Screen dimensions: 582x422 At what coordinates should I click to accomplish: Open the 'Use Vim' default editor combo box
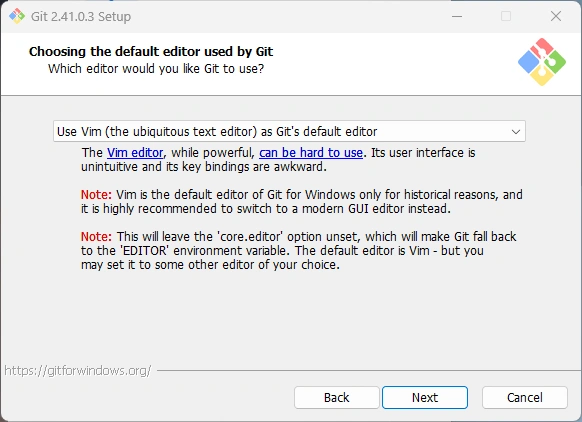pos(289,131)
